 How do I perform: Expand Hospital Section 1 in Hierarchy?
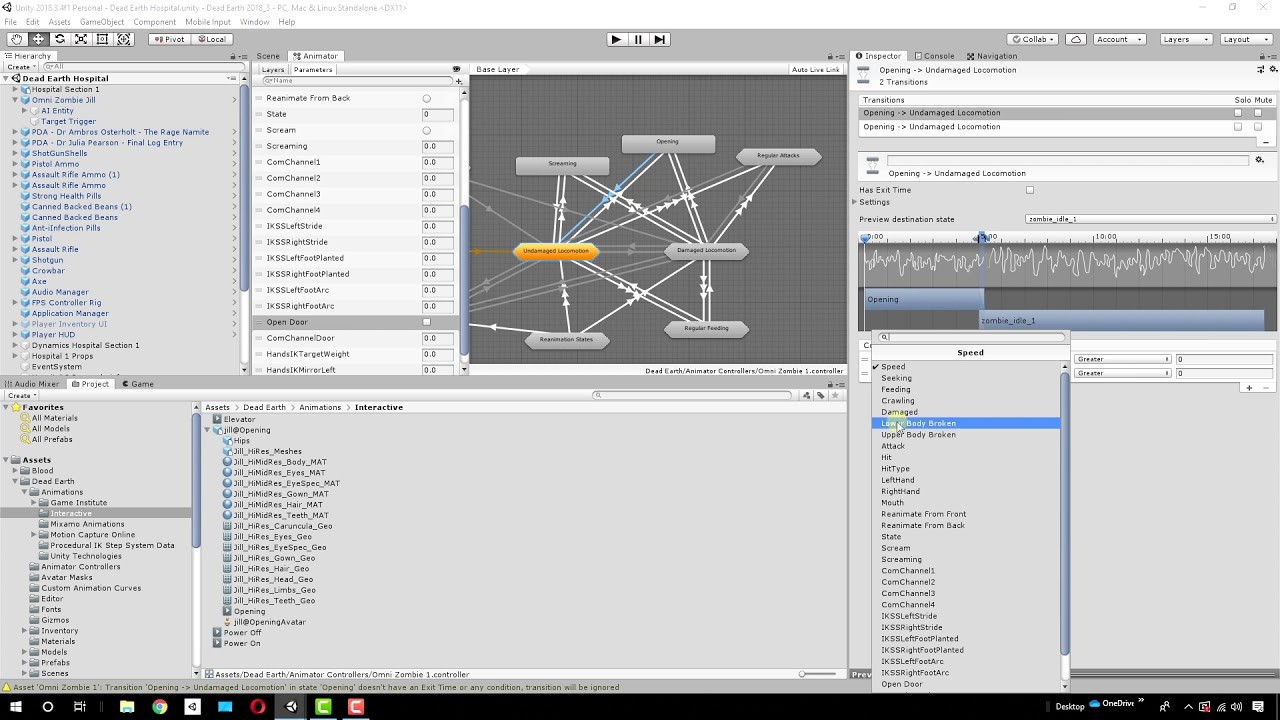pyautogui.click(x=16, y=89)
